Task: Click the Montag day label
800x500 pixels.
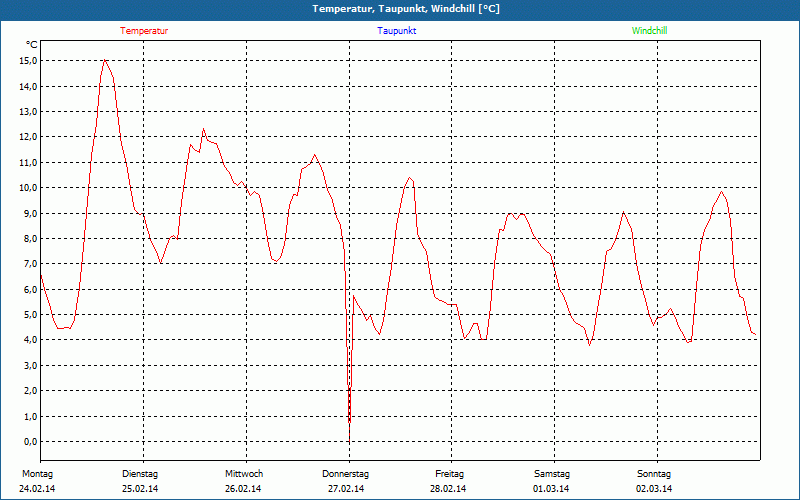Action: tap(37, 474)
